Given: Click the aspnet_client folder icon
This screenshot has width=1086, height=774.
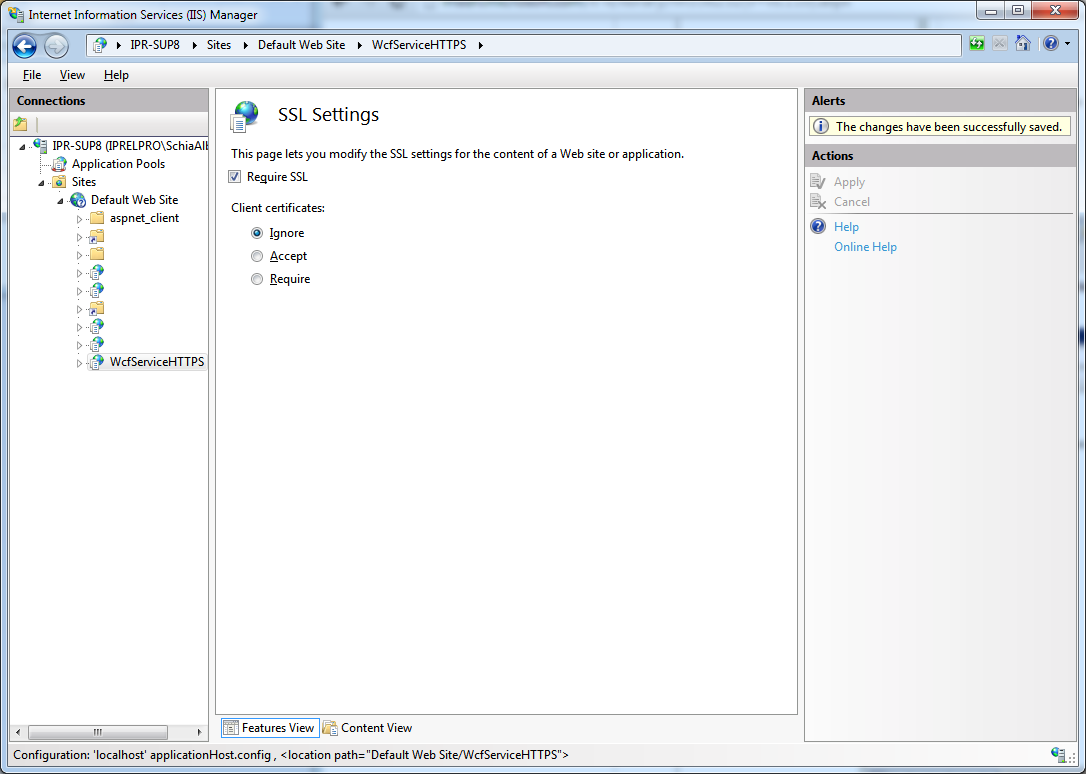Looking at the screenshot, I should (97, 218).
